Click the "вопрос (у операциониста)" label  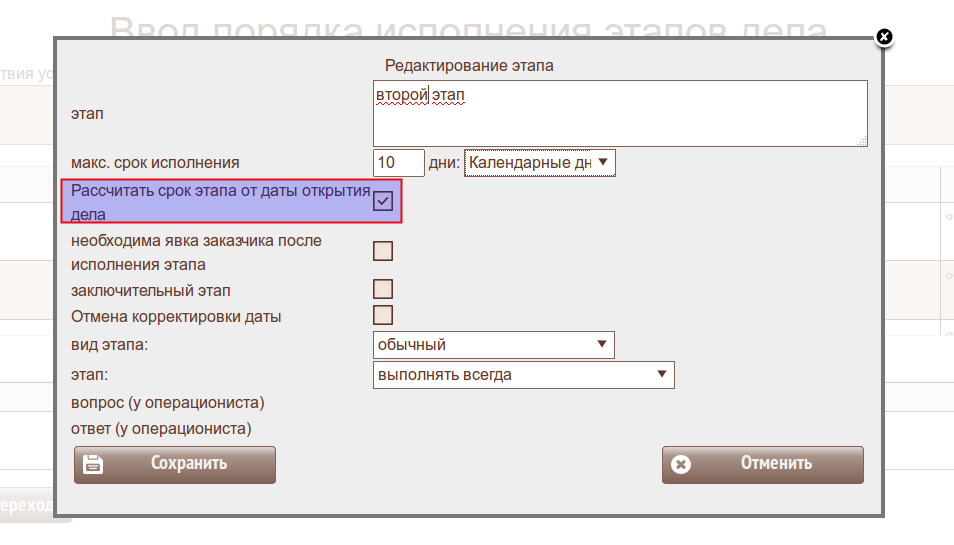point(168,403)
